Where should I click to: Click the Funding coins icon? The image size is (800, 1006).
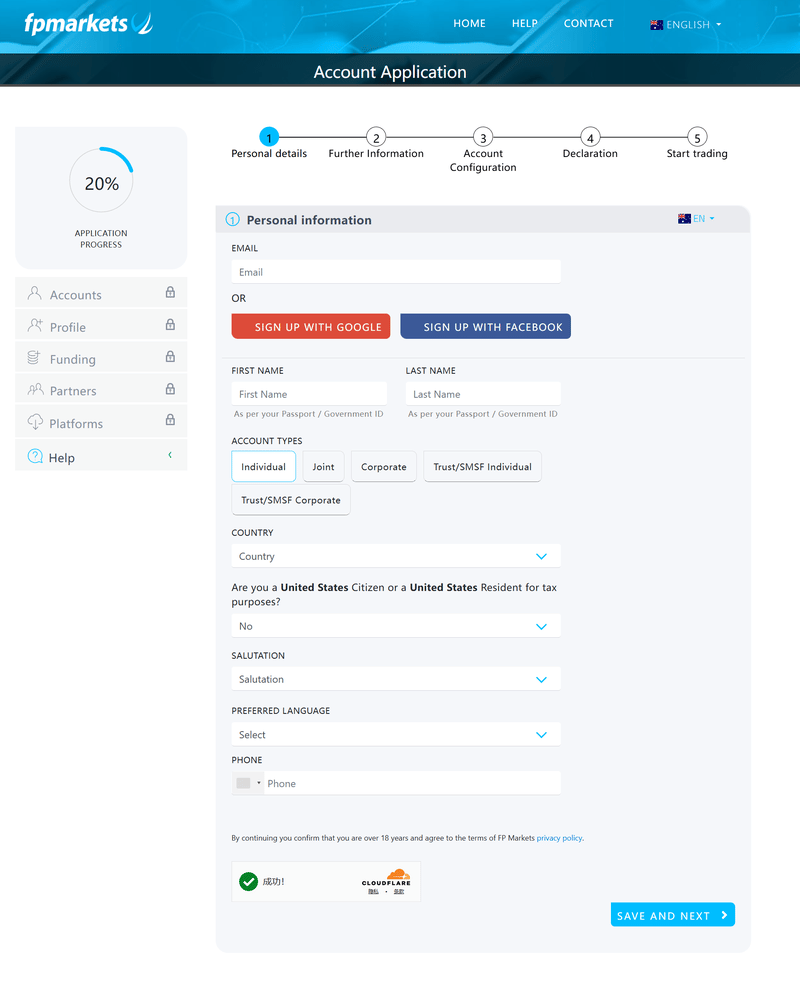tap(35, 358)
